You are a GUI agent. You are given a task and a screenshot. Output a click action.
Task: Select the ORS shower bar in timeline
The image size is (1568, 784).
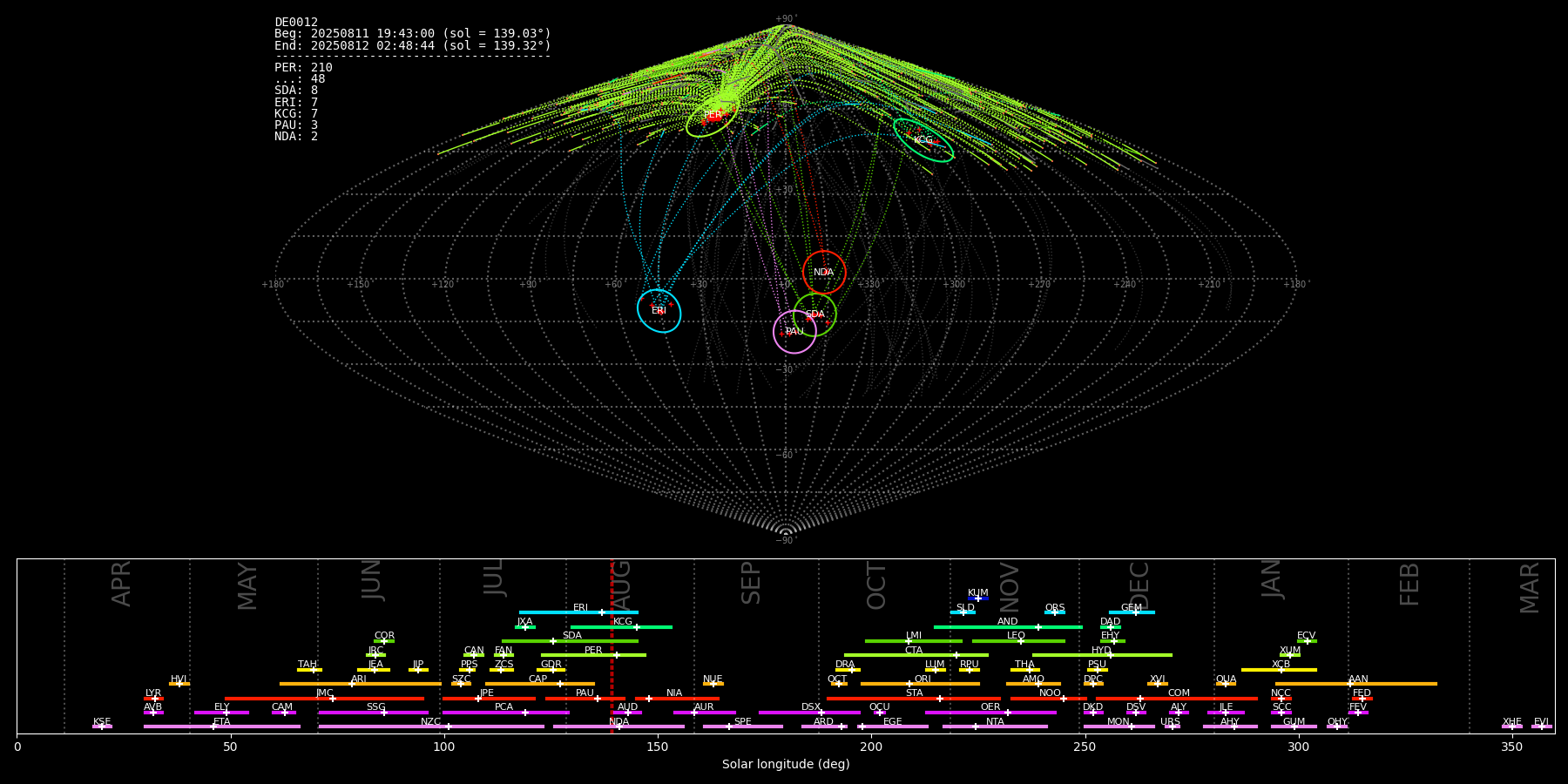[x=1055, y=612]
